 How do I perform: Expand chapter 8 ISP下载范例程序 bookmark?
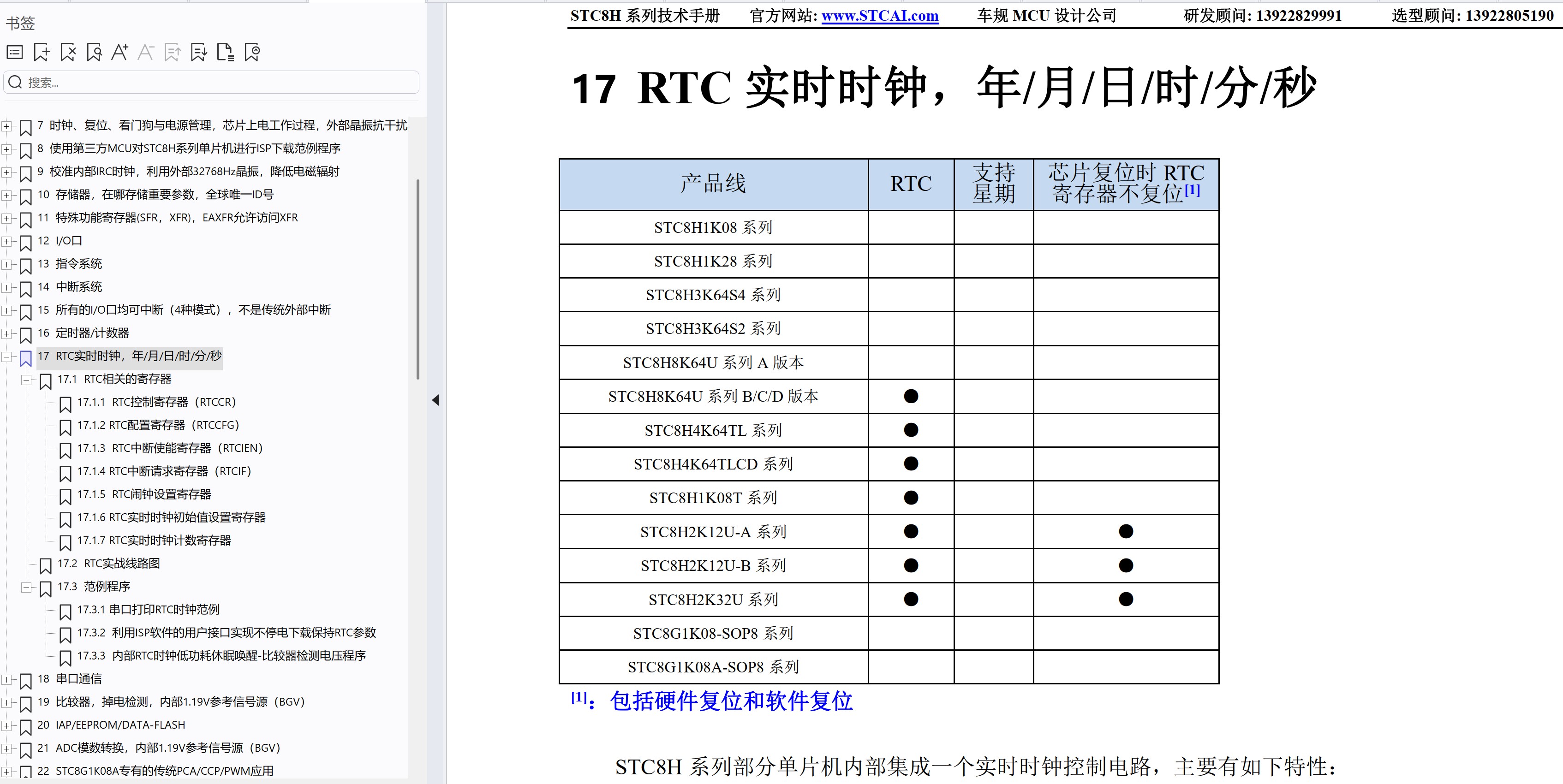click(x=6, y=149)
